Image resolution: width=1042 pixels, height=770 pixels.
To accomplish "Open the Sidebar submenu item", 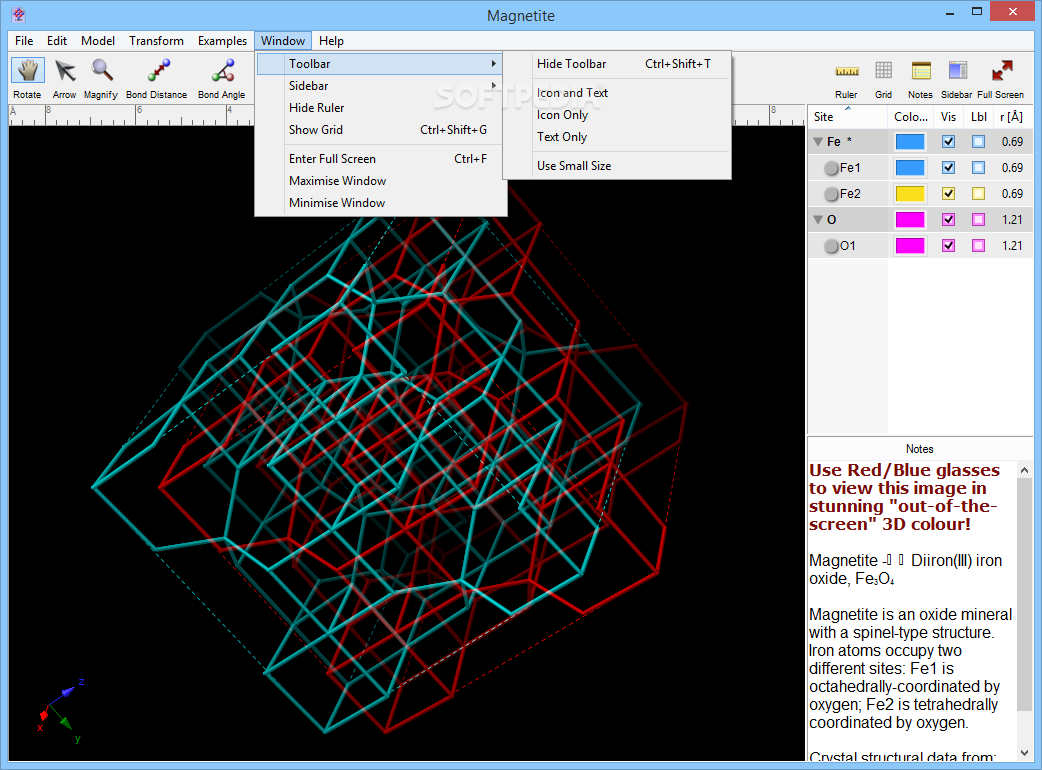I will pyautogui.click(x=380, y=86).
